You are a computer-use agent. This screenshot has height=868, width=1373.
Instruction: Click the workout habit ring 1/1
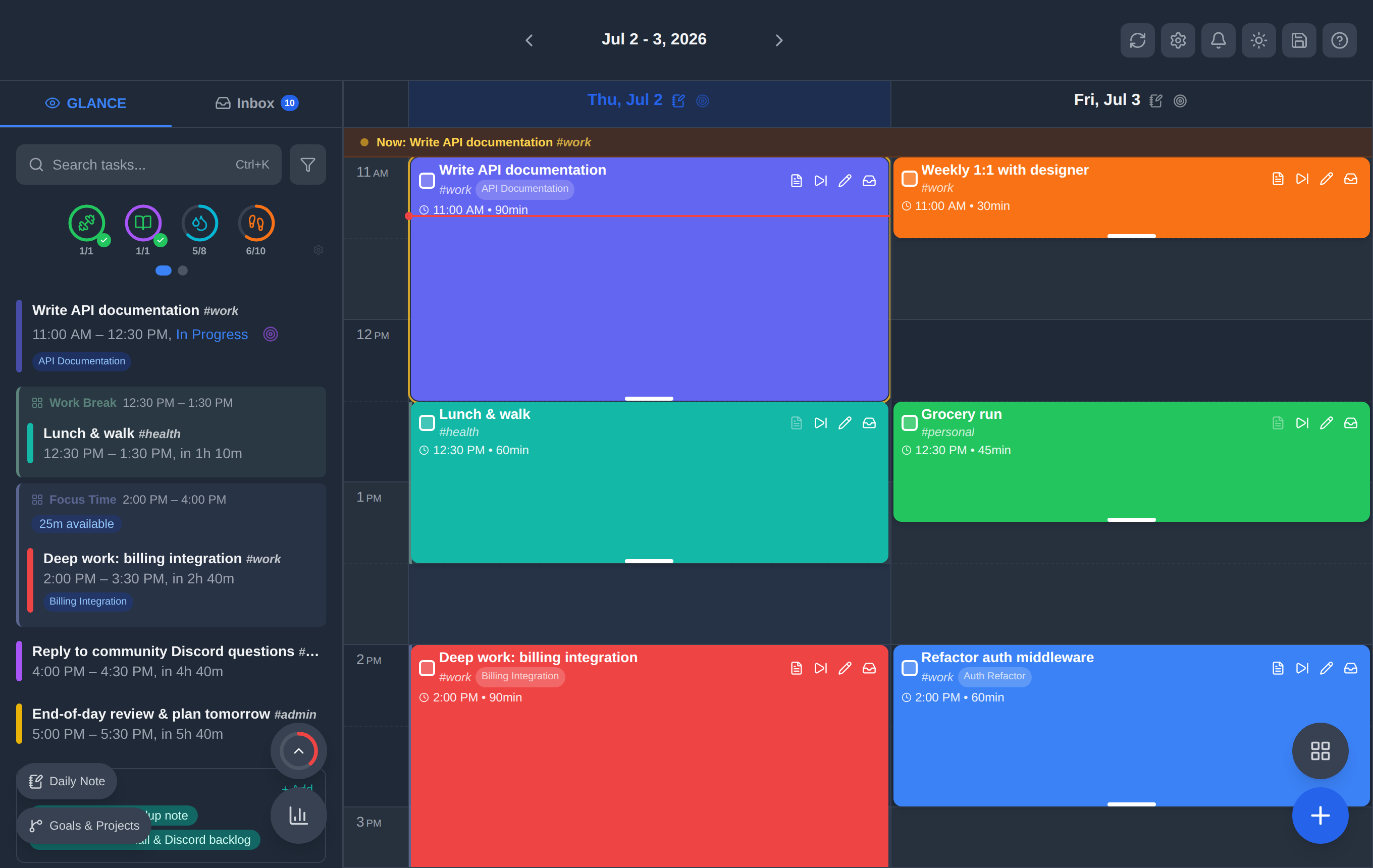click(x=87, y=223)
